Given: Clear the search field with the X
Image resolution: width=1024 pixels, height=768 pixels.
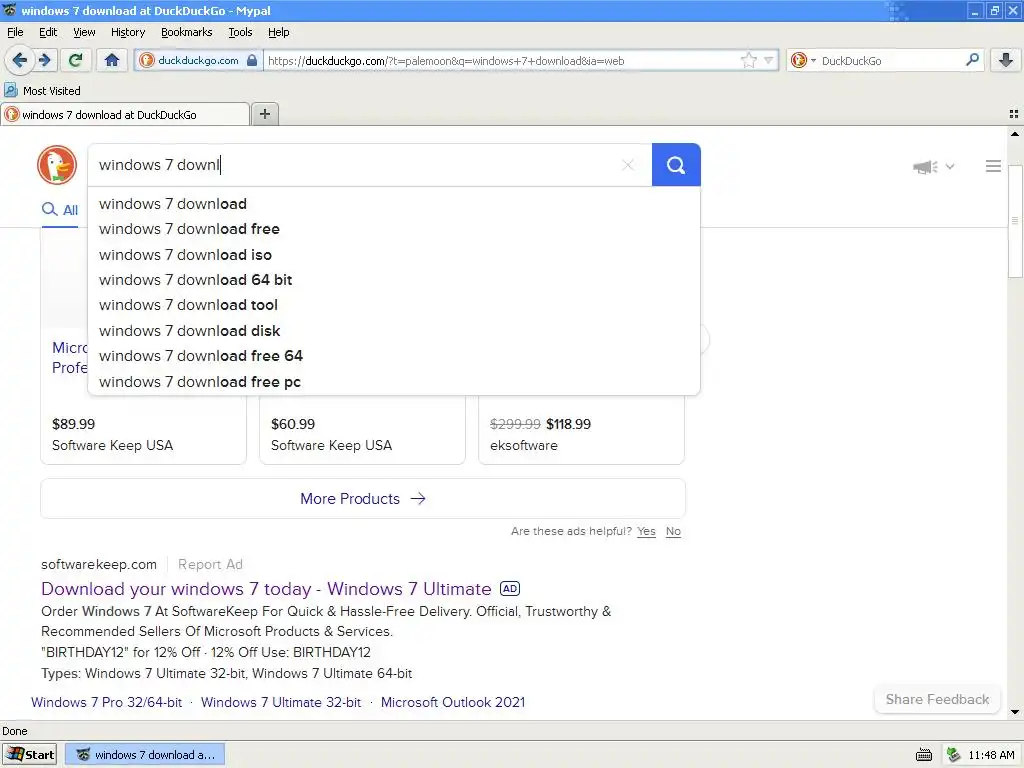Looking at the screenshot, I should coord(628,165).
